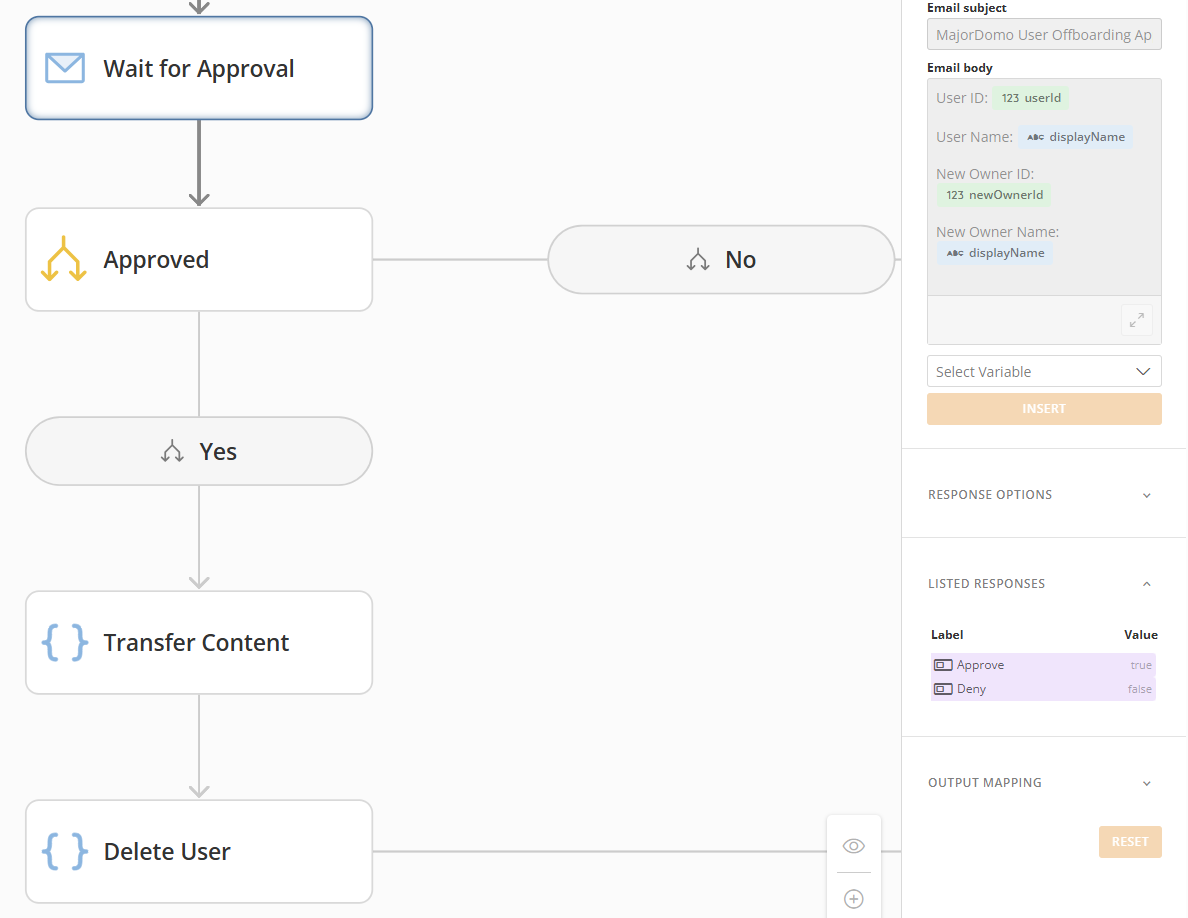Click the curly braces icon on Delete User
Image resolution: width=1188 pixels, height=918 pixels.
pos(64,851)
